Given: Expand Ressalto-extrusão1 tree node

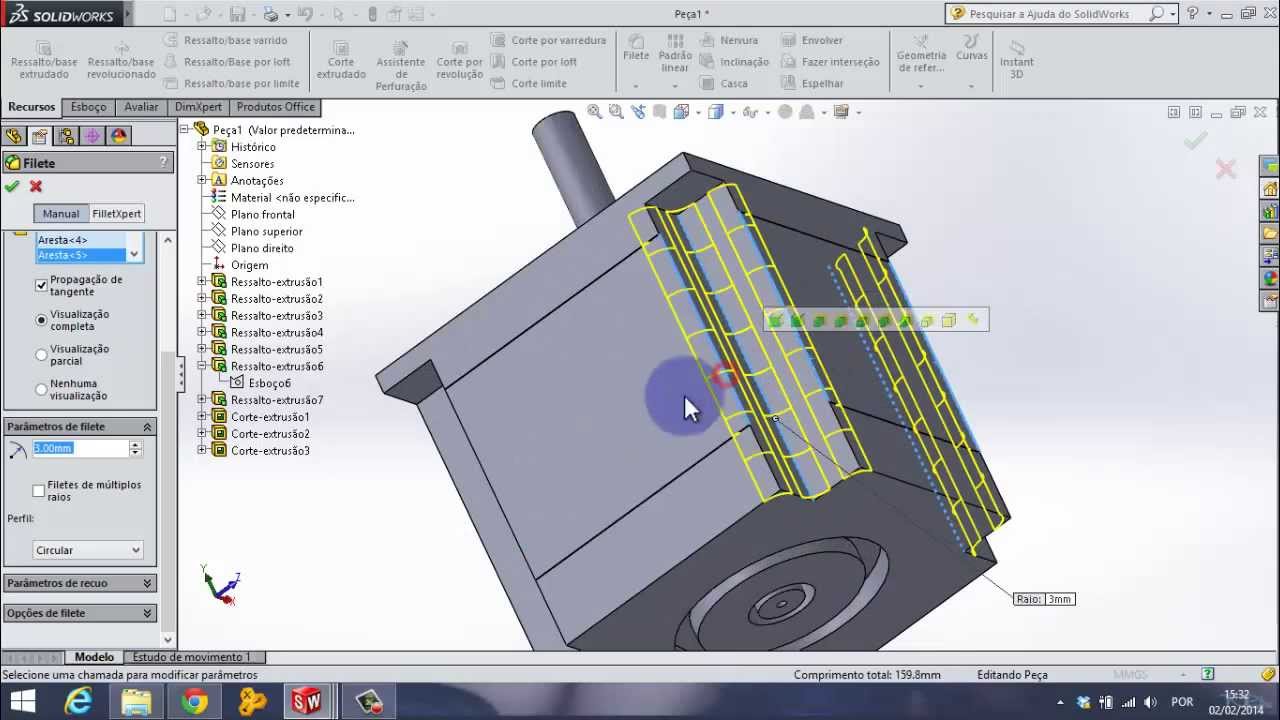Looking at the screenshot, I should 202,282.
